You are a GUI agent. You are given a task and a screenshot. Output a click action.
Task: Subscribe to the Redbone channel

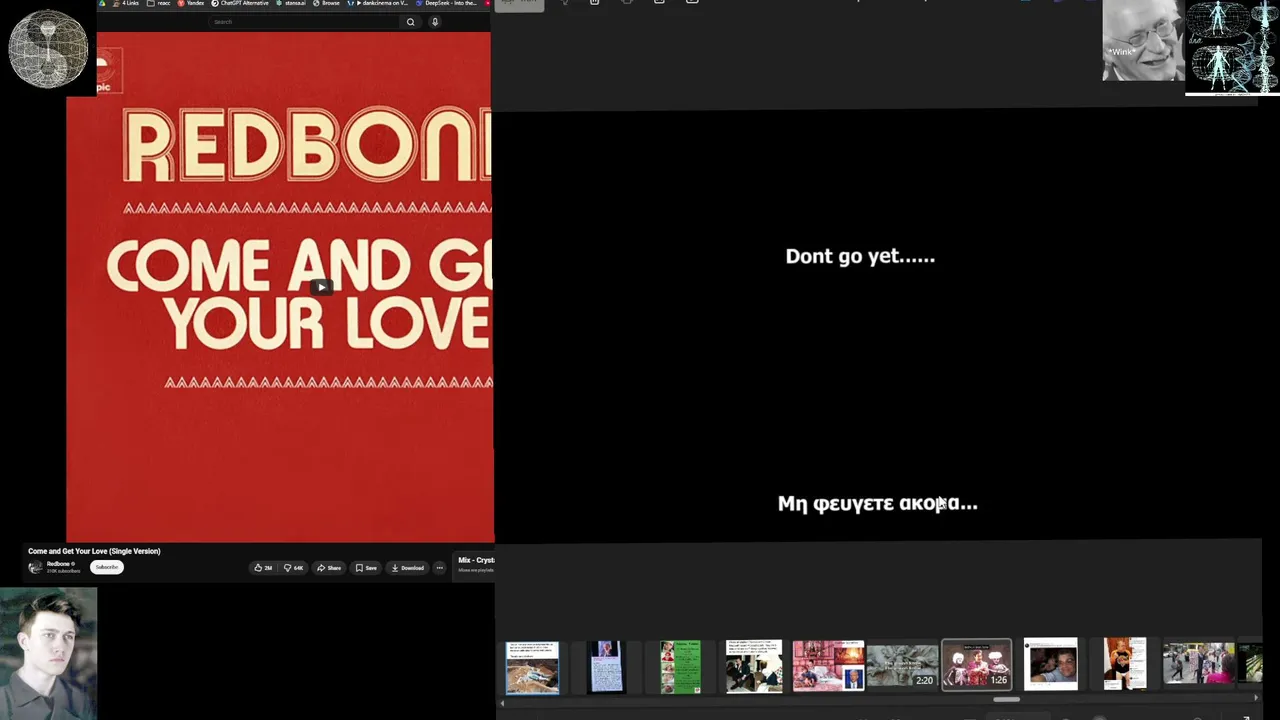[106, 567]
